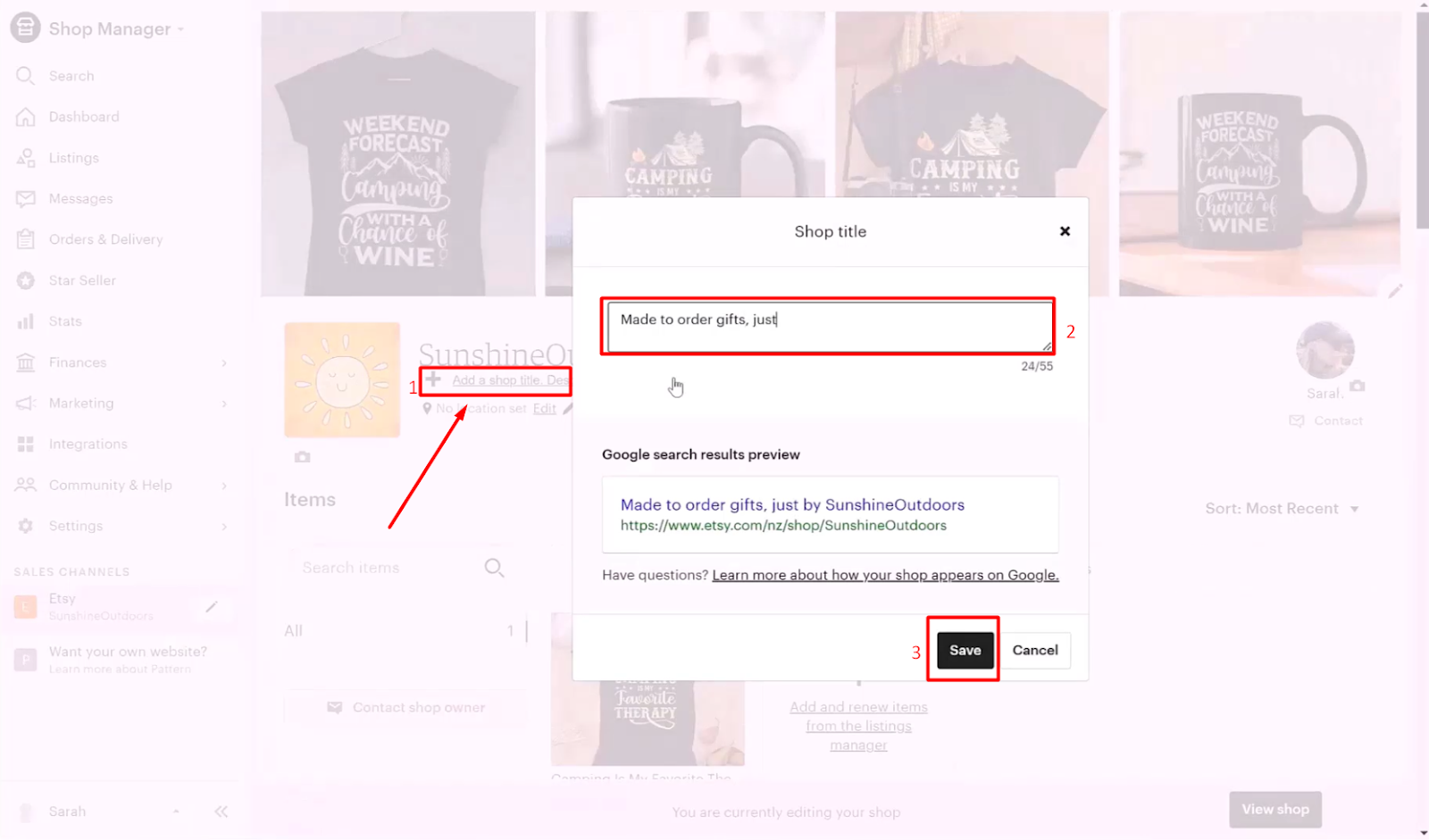The height and width of the screenshot is (840, 1429).
Task: Click the Dashboard house icon
Action: coord(25,117)
